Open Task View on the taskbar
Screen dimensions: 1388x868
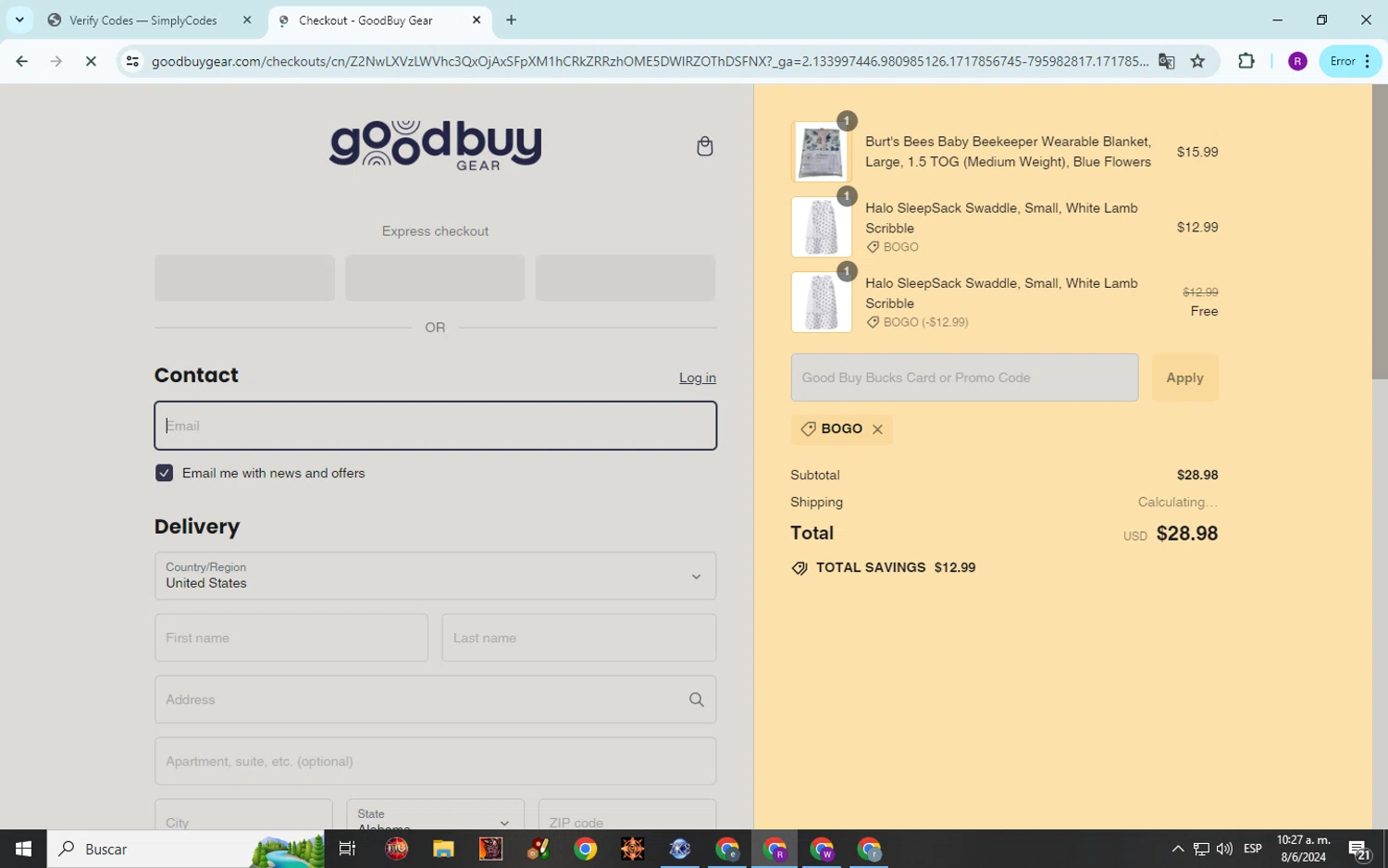[348, 849]
